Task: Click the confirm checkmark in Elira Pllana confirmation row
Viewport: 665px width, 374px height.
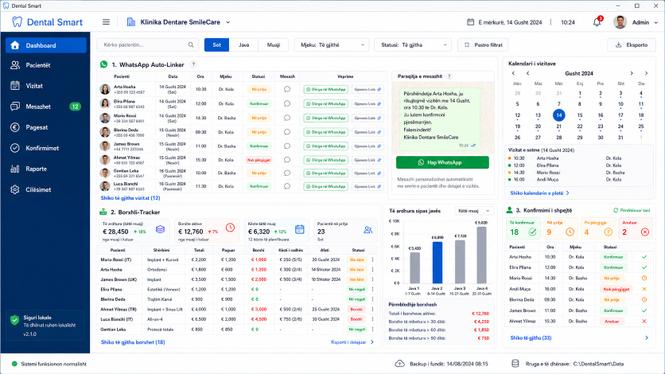Action: tap(644, 268)
